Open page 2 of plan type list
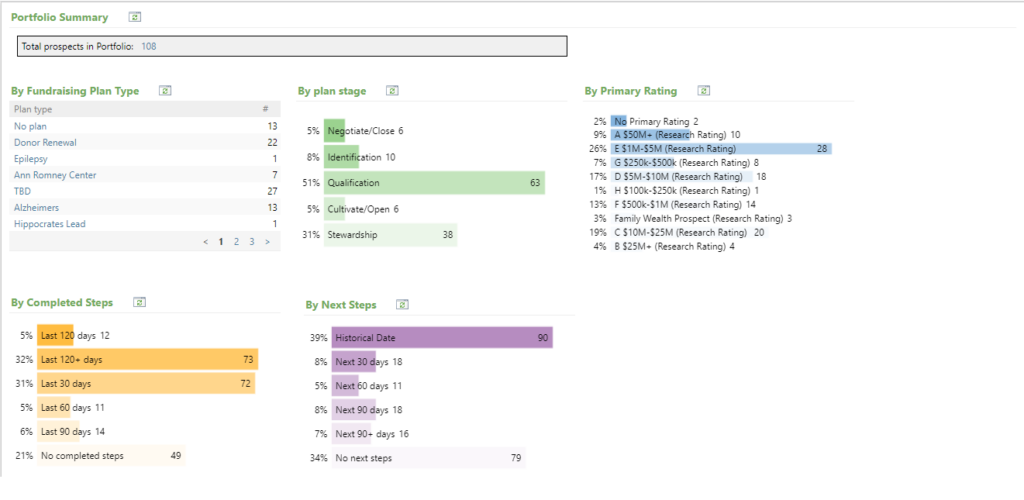1024x500 pixels. [x=236, y=242]
